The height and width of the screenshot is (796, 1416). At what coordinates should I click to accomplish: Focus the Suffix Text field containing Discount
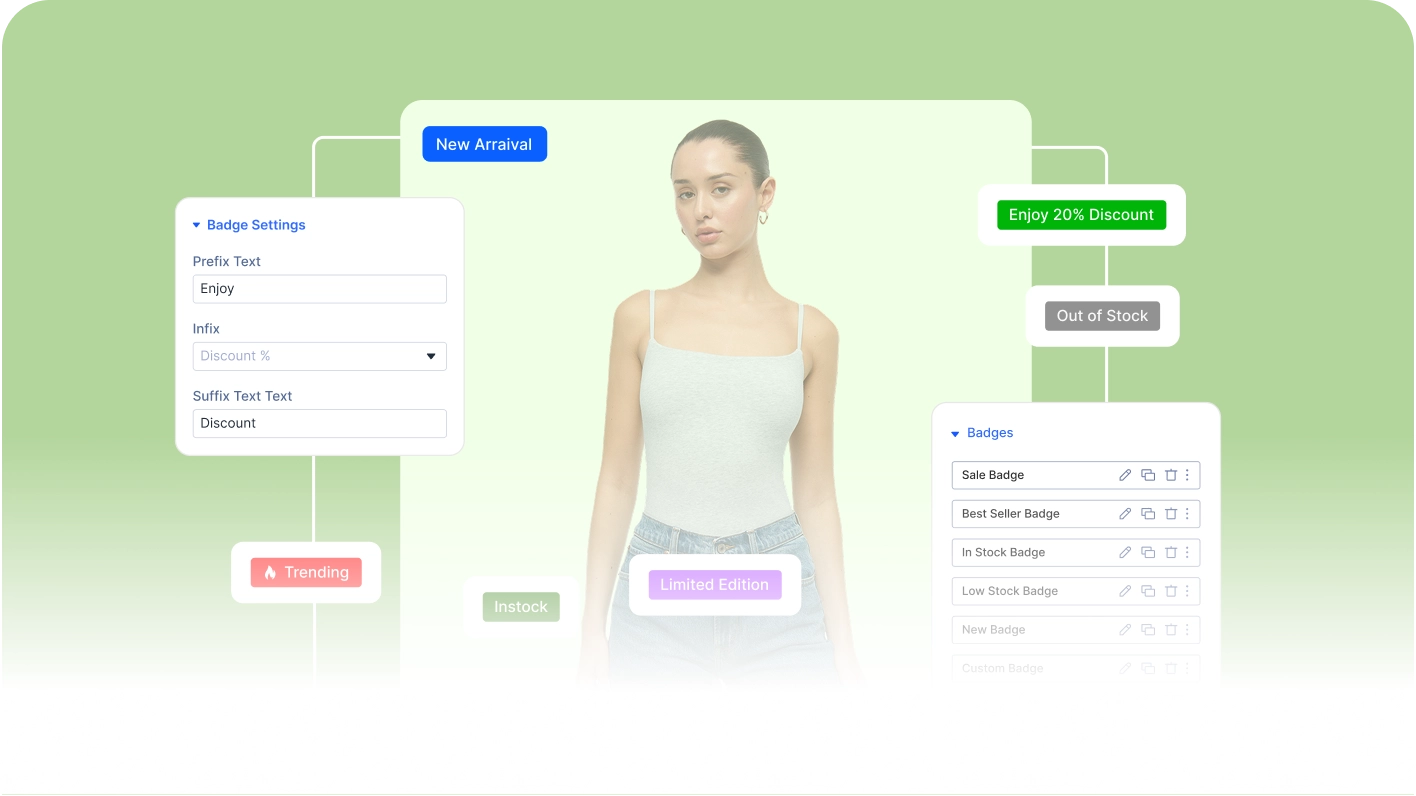tap(319, 423)
